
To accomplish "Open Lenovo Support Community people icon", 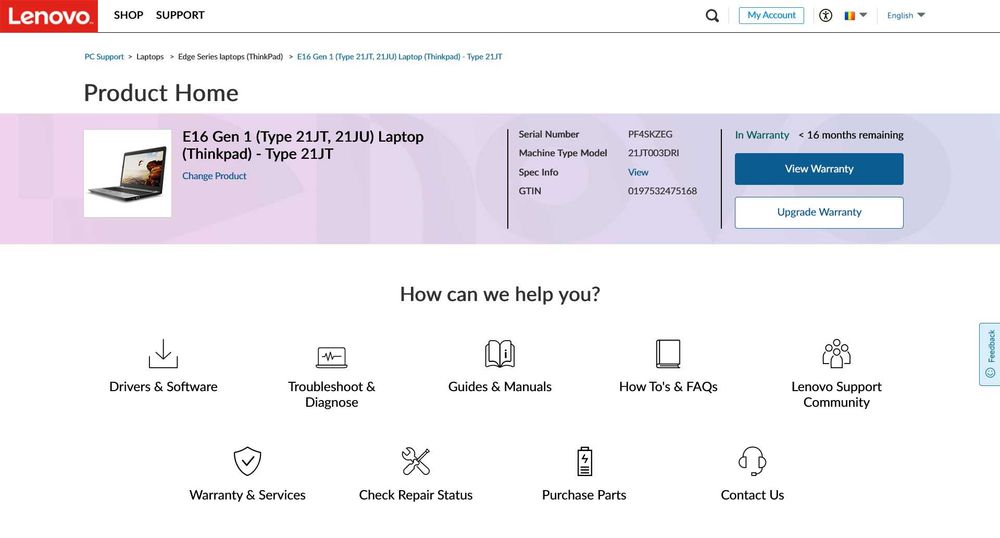I will 836,354.
